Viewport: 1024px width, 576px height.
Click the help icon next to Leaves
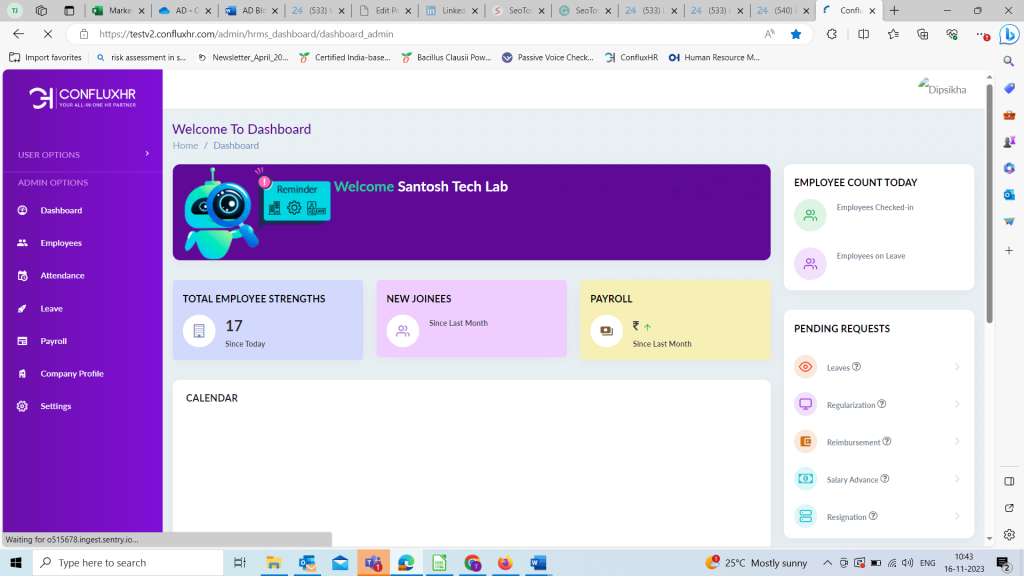pyautogui.click(x=857, y=367)
